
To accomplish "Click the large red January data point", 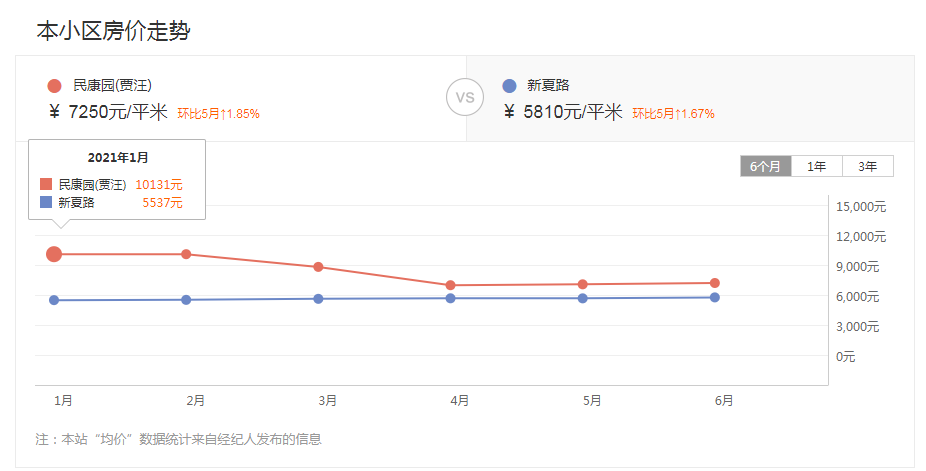I will pos(54,254).
